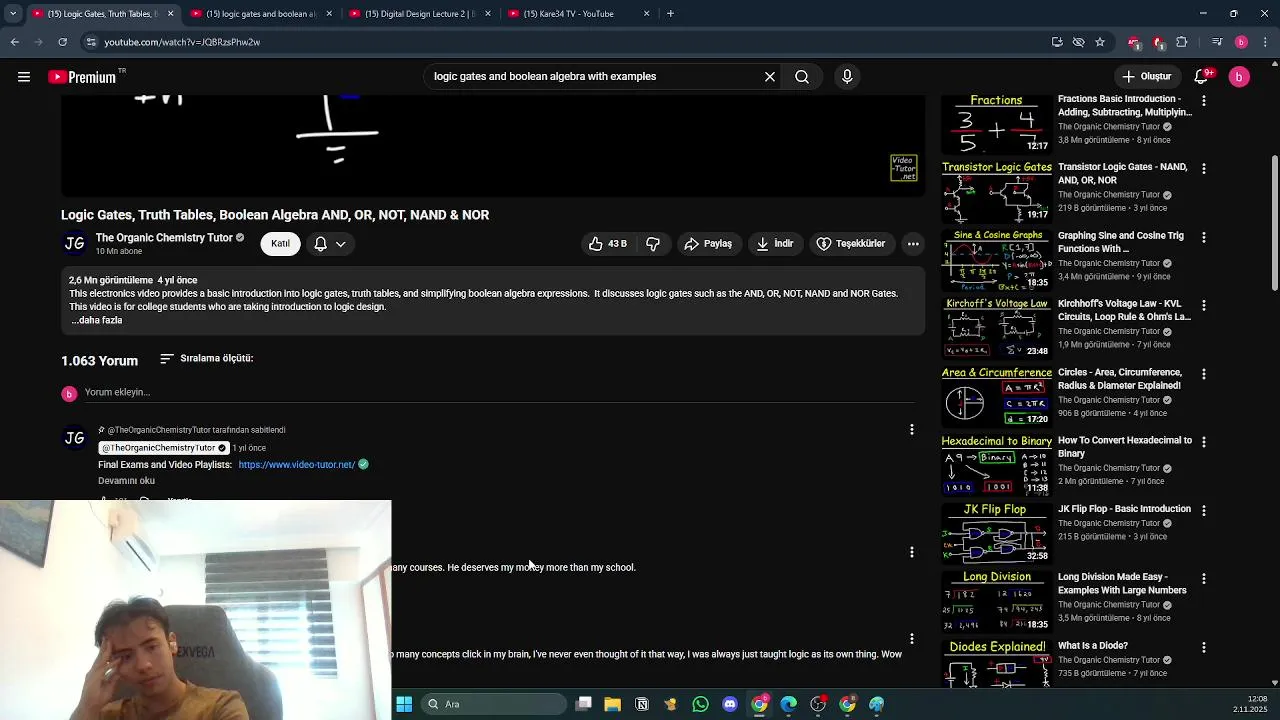The height and width of the screenshot is (720, 1280).
Task: Open File Explorer from the taskbar
Action: coord(612,704)
